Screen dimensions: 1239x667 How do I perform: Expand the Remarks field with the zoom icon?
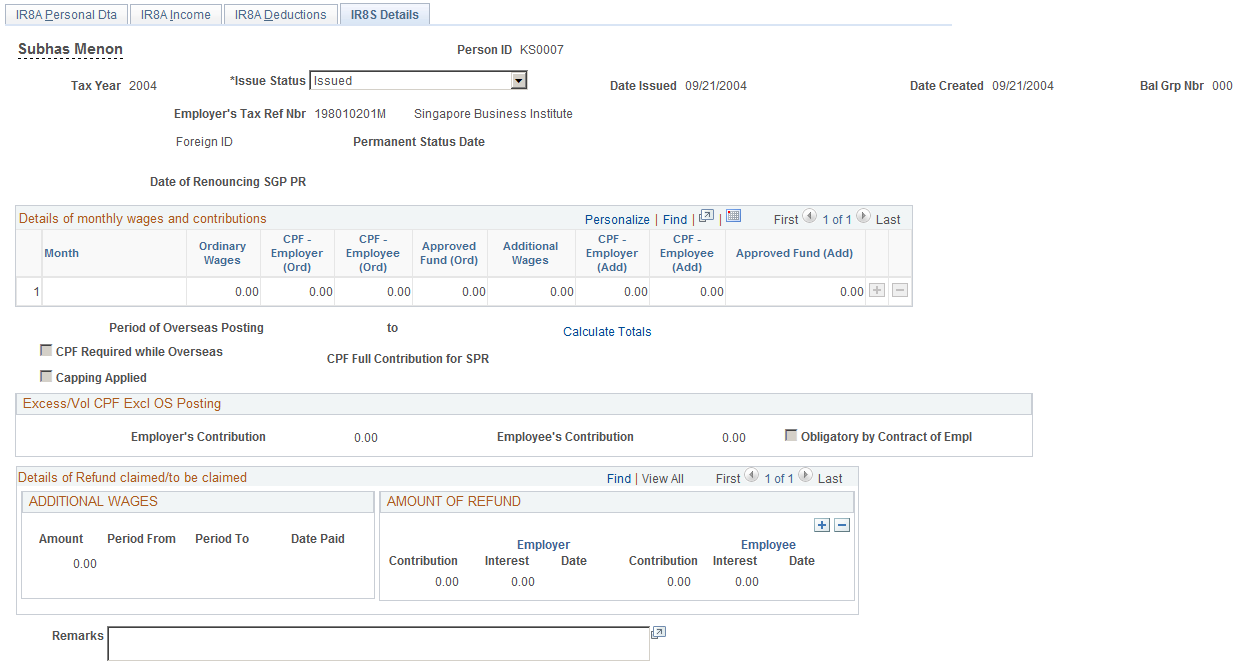coord(658,631)
